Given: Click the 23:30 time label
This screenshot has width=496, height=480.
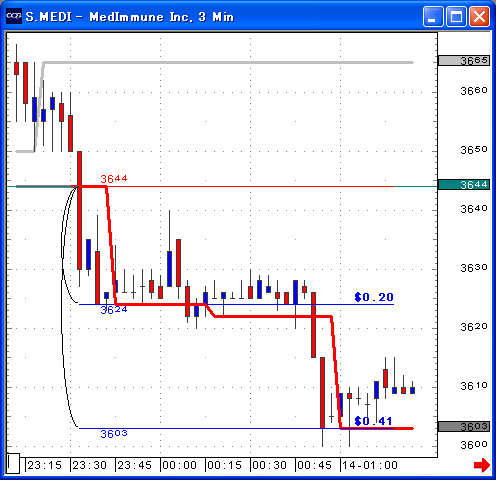Looking at the screenshot, I should click(x=89, y=465).
